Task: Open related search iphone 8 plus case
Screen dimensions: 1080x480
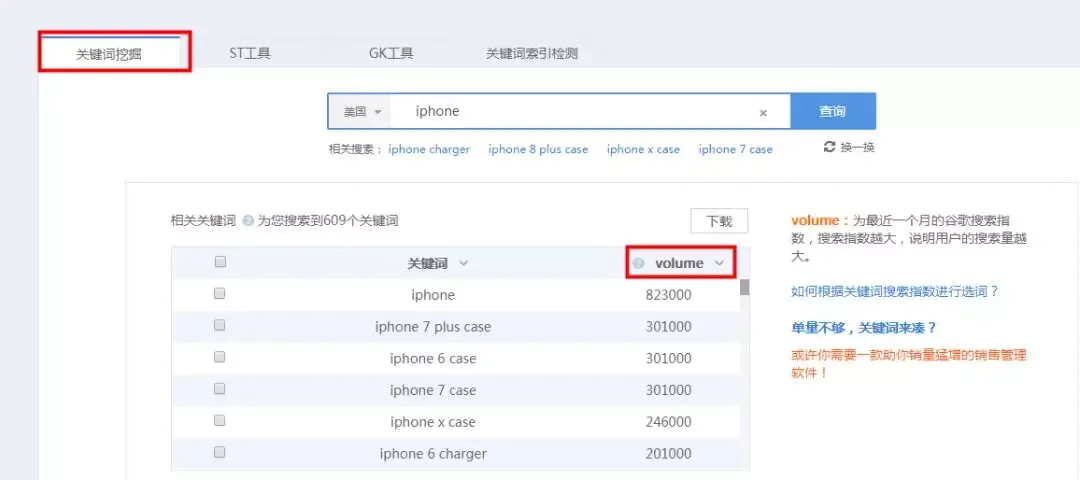Action: tap(538, 149)
